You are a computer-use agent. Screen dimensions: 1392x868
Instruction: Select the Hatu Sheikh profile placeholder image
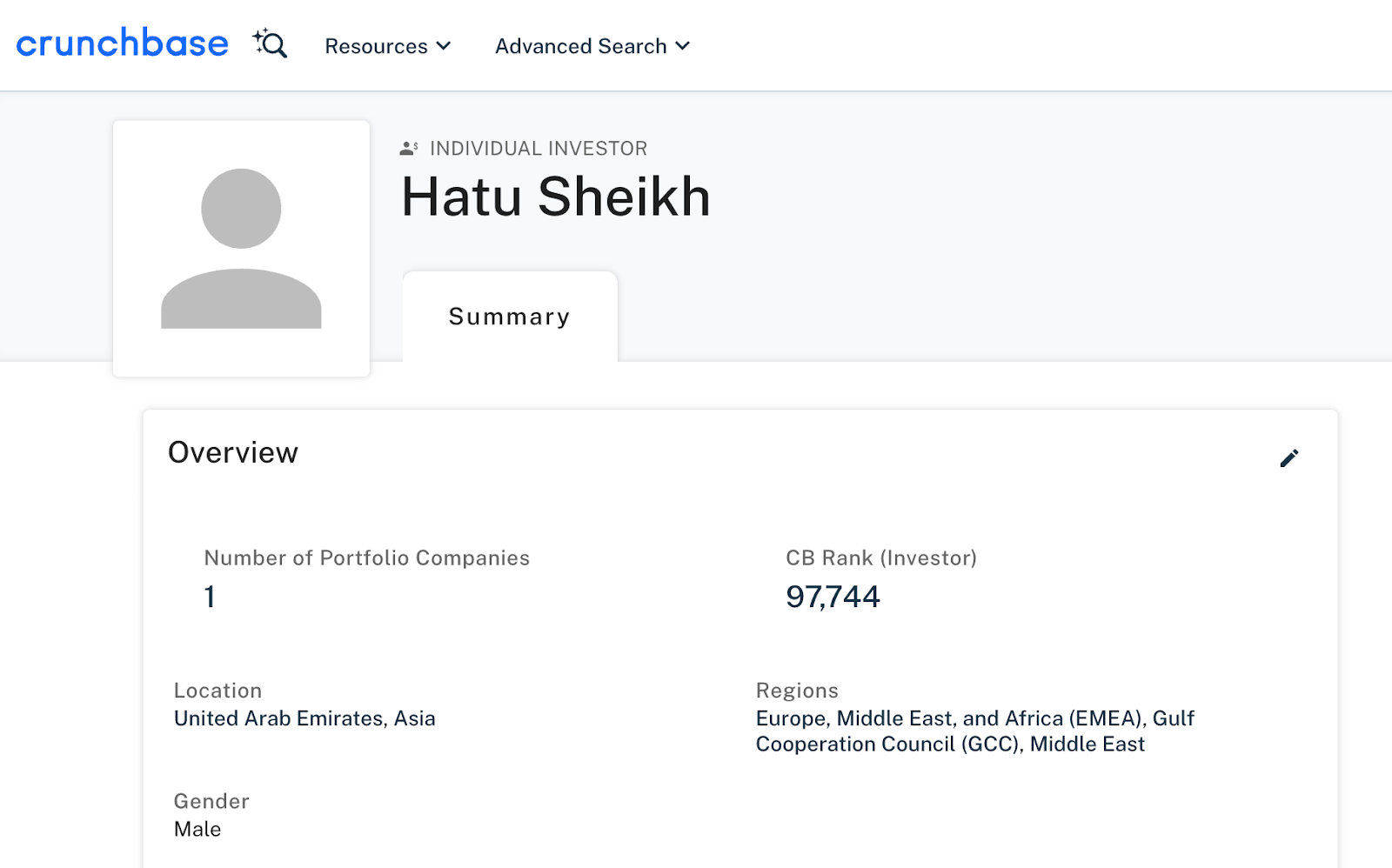point(241,248)
